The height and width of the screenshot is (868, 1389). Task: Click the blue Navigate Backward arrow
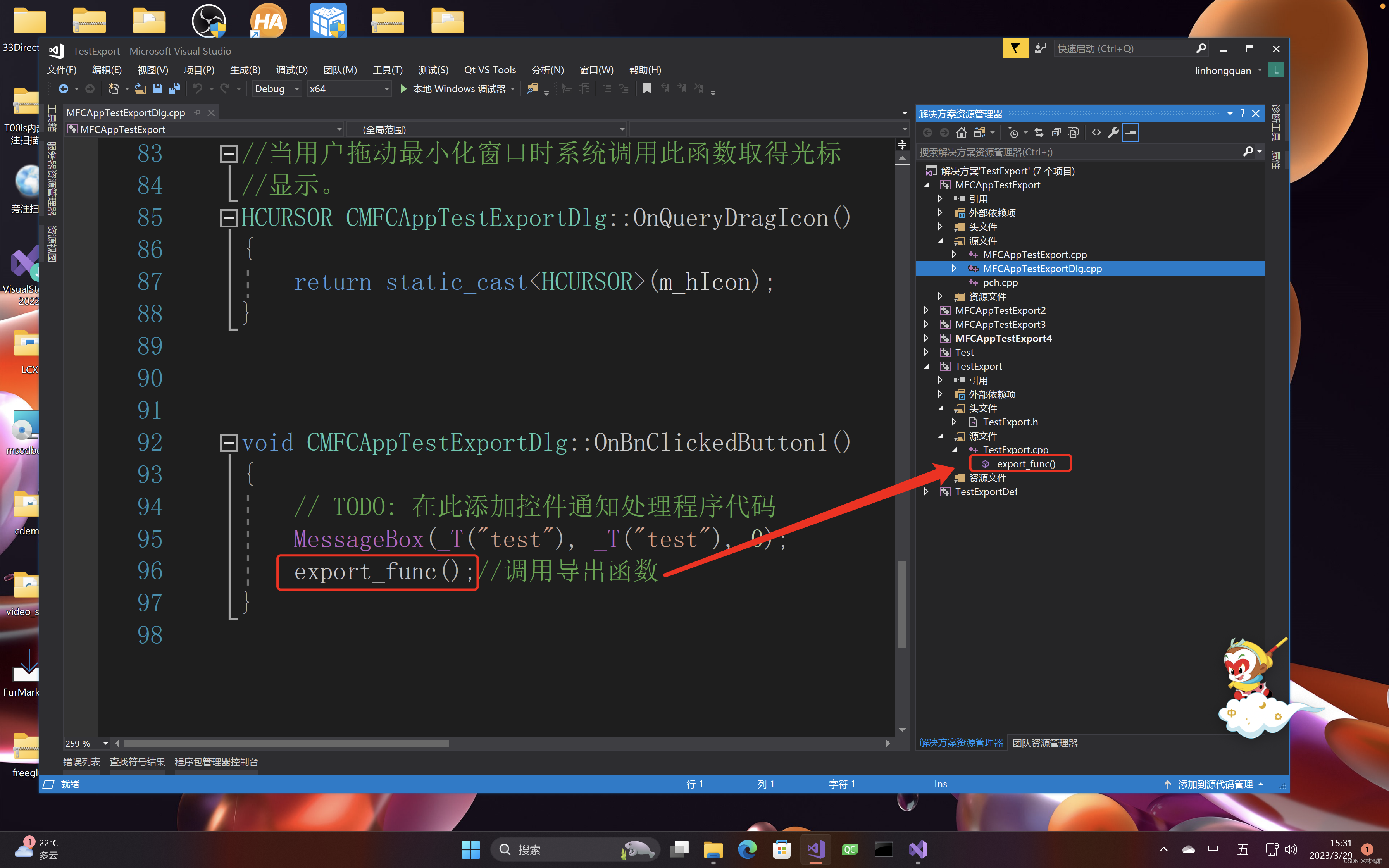pos(63,88)
